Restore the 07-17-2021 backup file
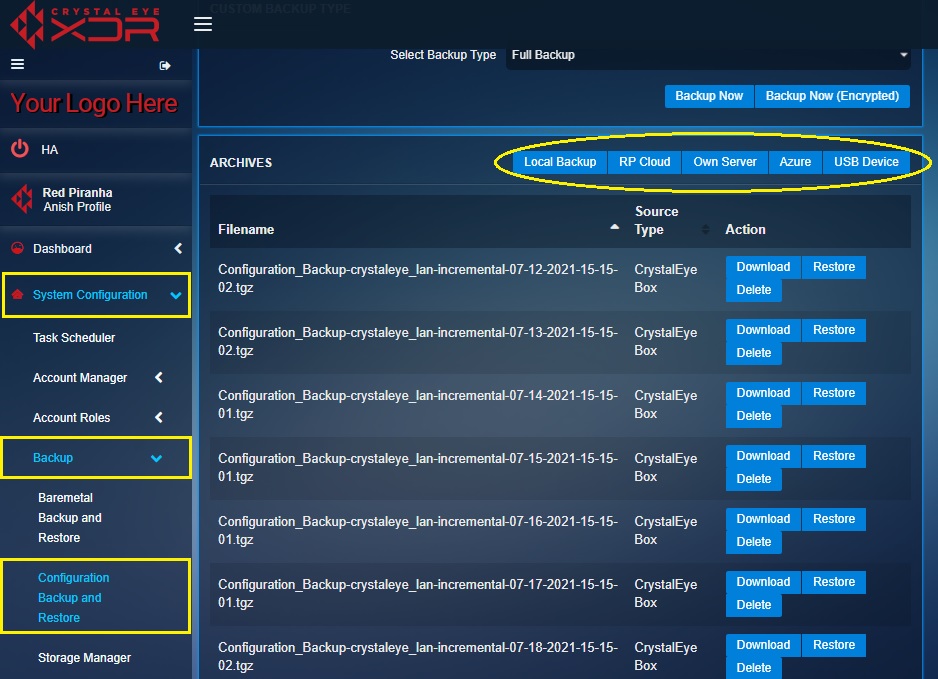This screenshot has width=938, height=679. [x=834, y=582]
